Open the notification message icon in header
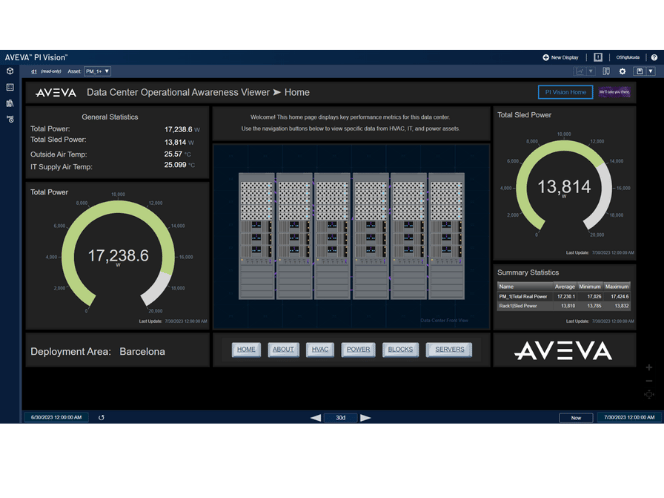 598,57
